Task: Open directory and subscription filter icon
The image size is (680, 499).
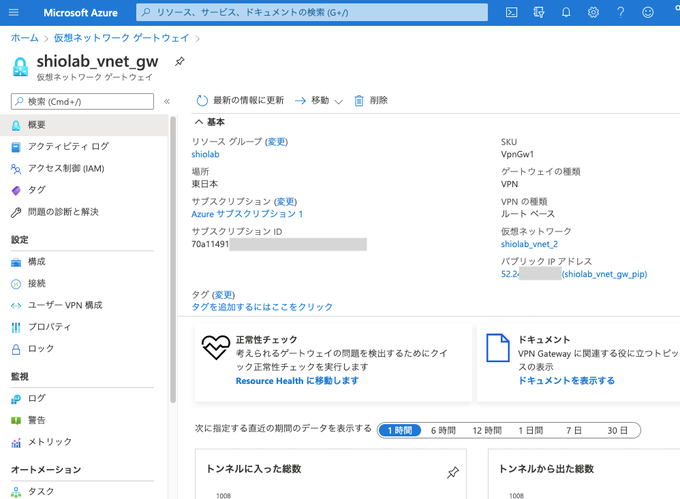Action: click(539, 12)
